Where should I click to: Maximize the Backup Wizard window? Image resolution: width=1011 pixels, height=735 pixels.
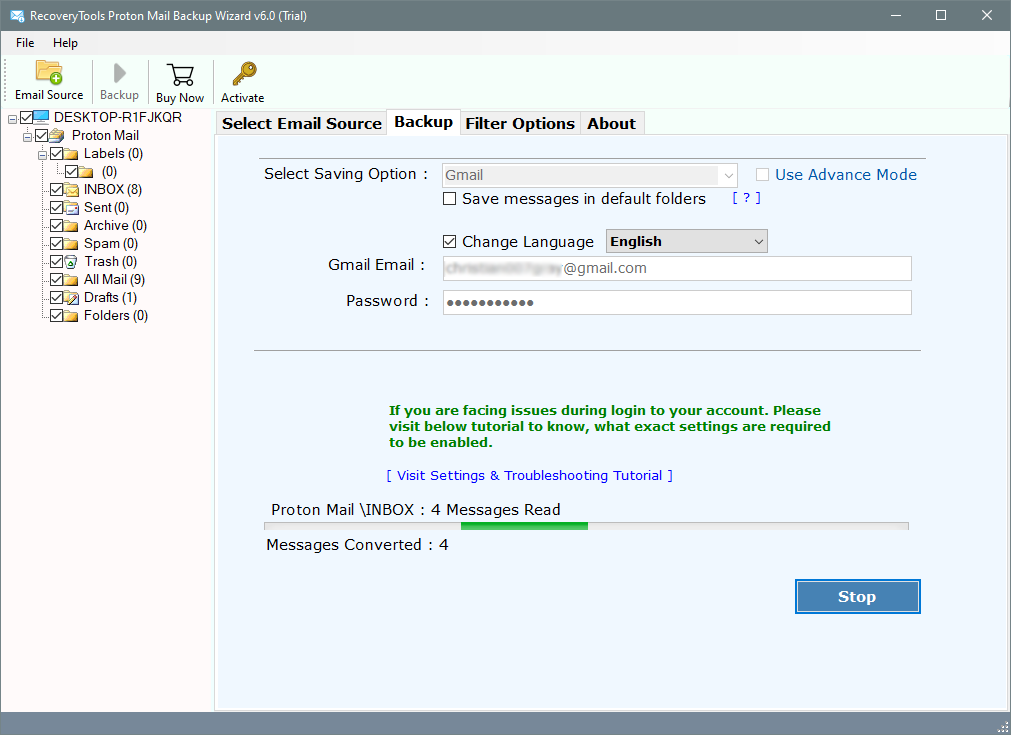[941, 15]
